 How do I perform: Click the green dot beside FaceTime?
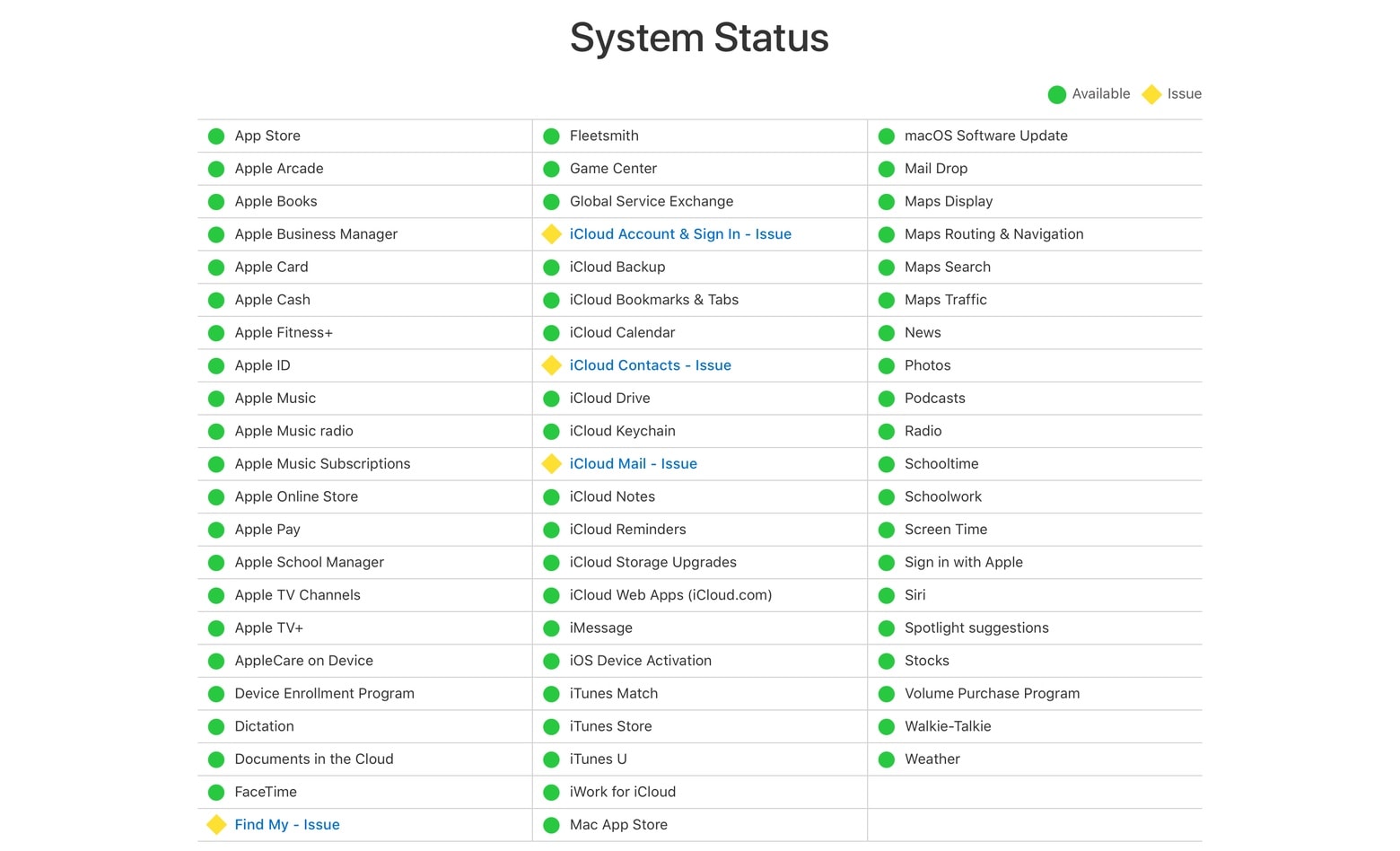[x=216, y=793]
